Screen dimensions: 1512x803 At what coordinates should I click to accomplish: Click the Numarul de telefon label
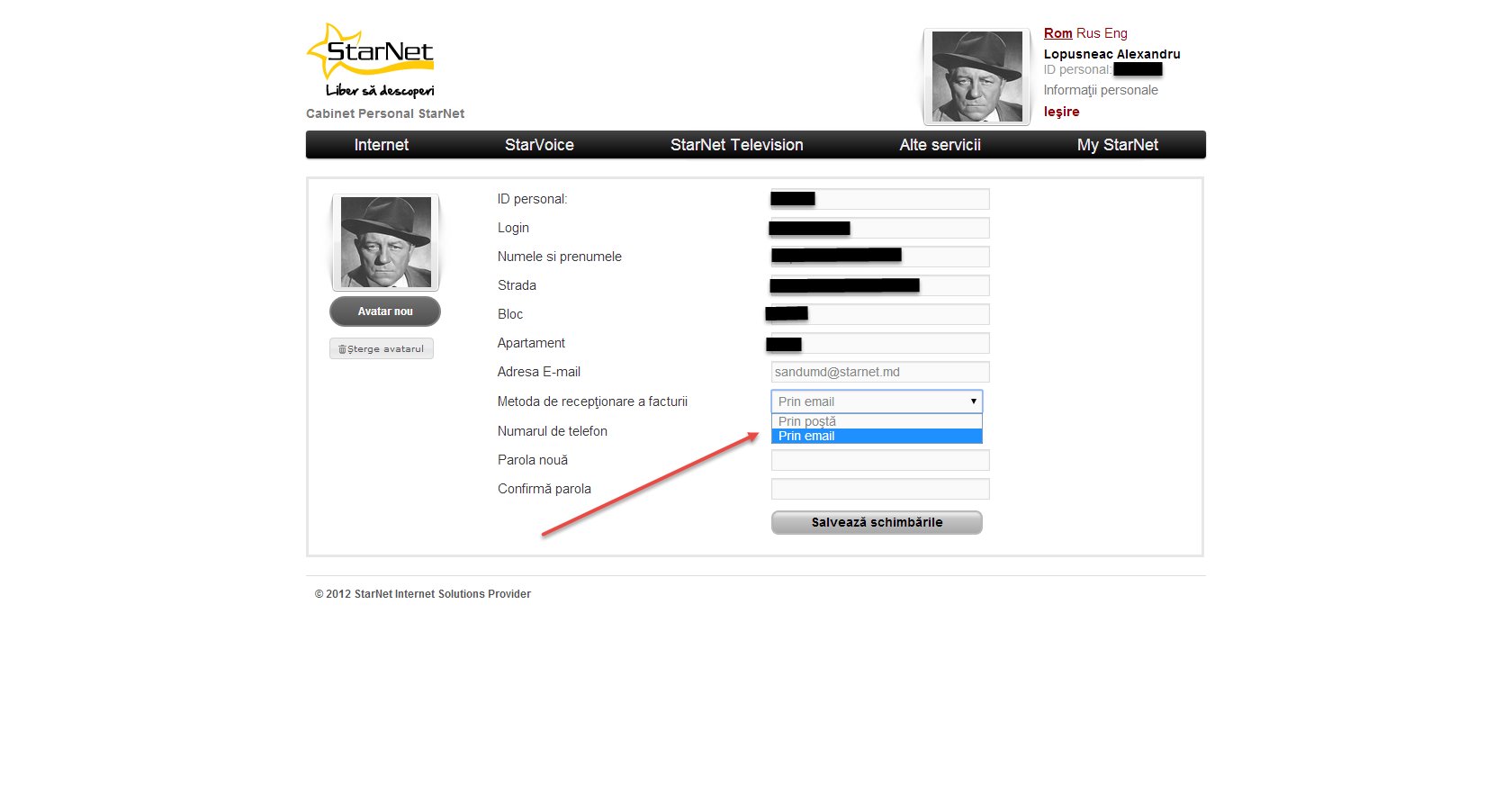tap(553, 431)
